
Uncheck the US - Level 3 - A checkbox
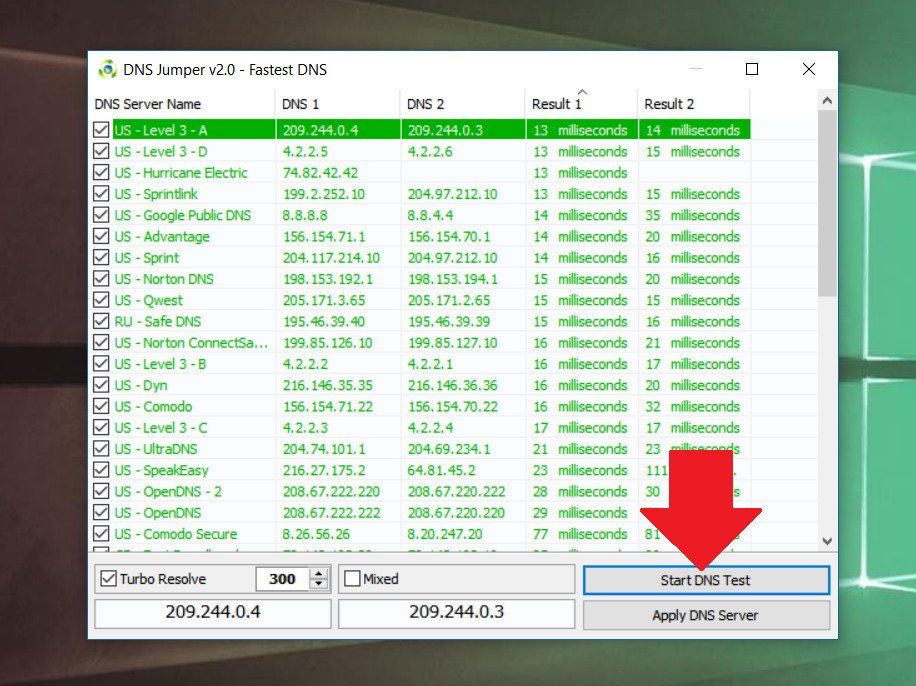(x=101, y=130)
